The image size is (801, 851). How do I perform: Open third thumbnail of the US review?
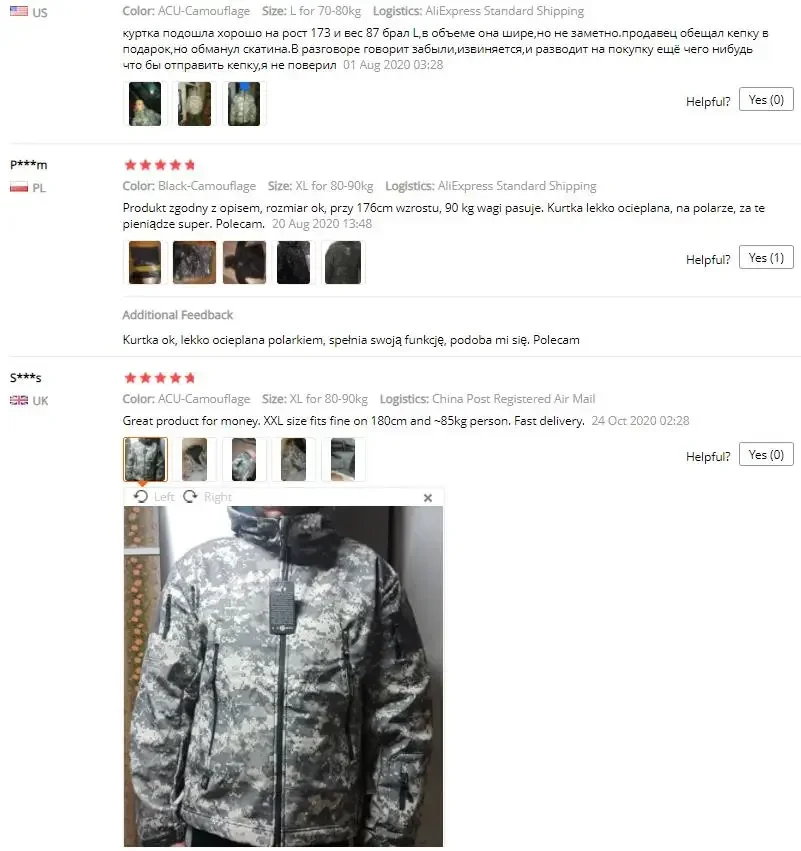tap(244, 104)
